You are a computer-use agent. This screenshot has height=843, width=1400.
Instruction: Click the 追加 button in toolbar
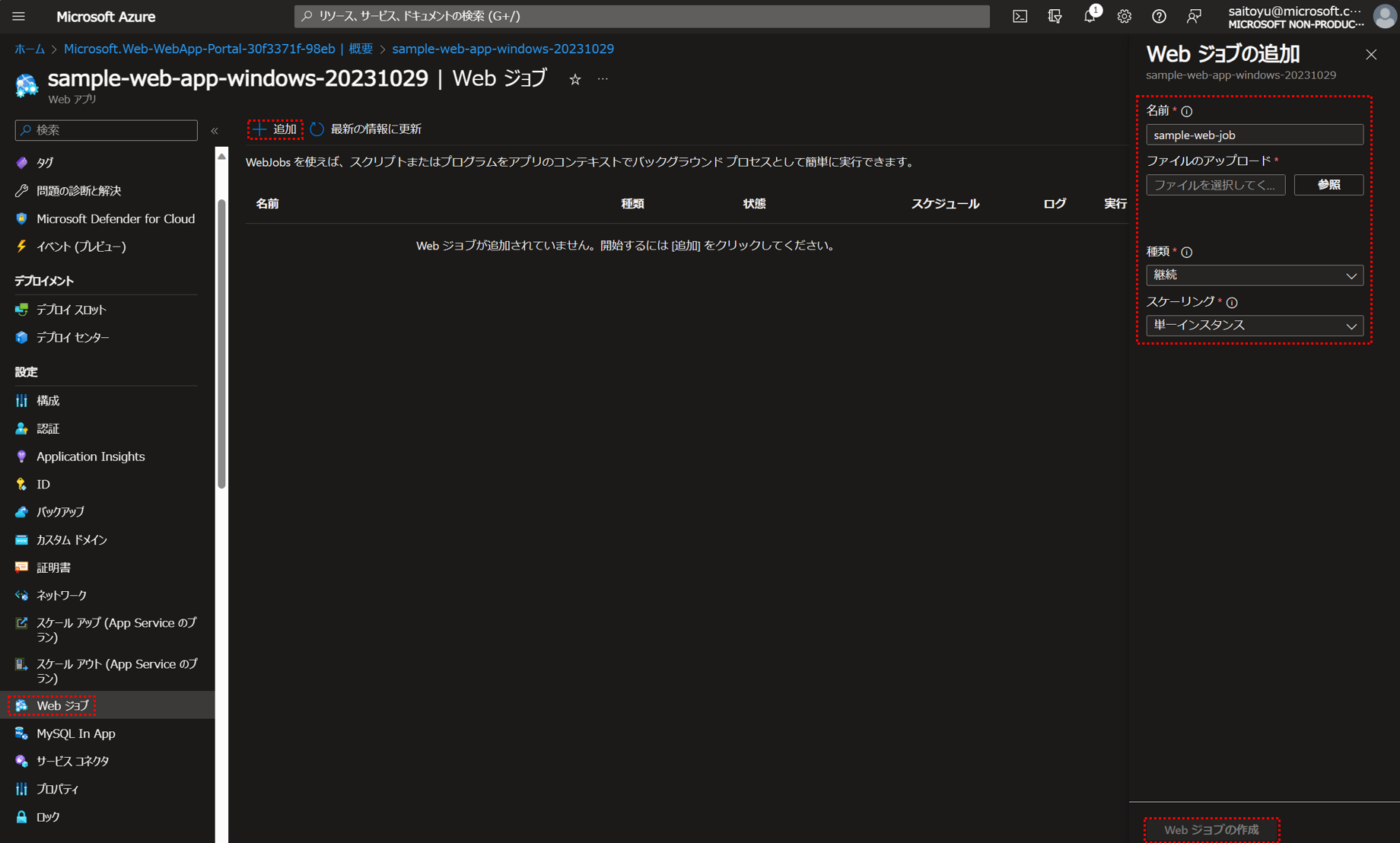coord(275,129)
